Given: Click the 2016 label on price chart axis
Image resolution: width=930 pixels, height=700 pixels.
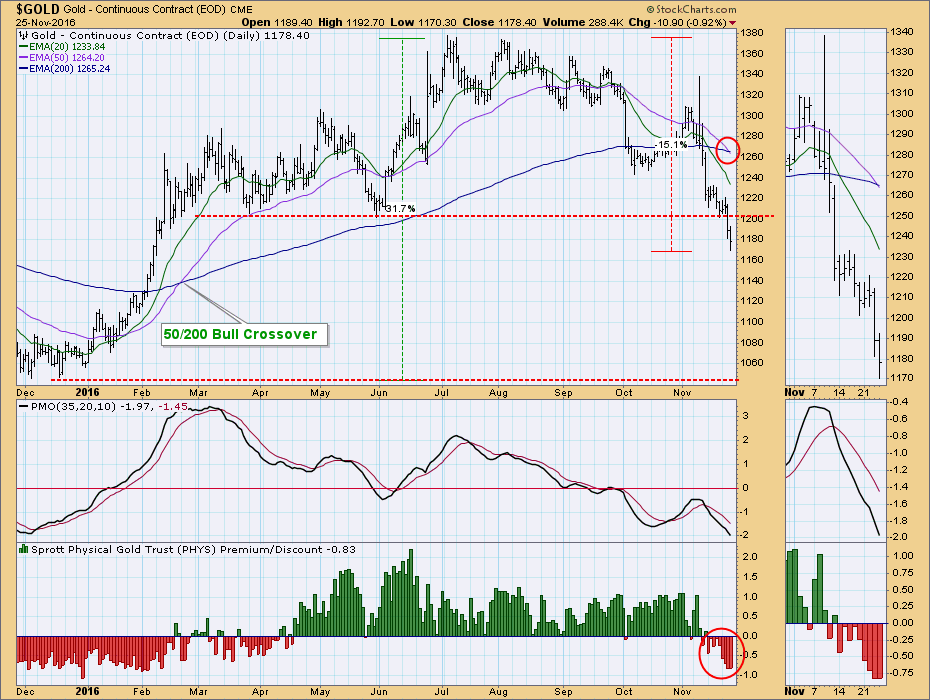Looking at the screenshot, I should [x=88, y=392].
